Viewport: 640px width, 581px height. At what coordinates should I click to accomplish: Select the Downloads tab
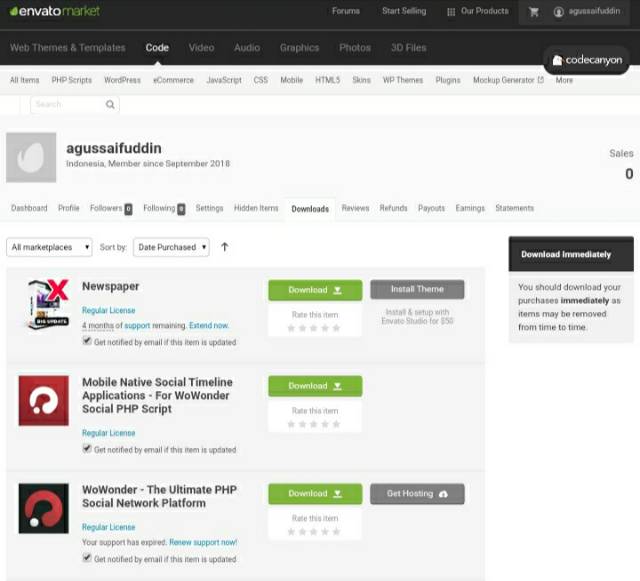tap(310, 209)
